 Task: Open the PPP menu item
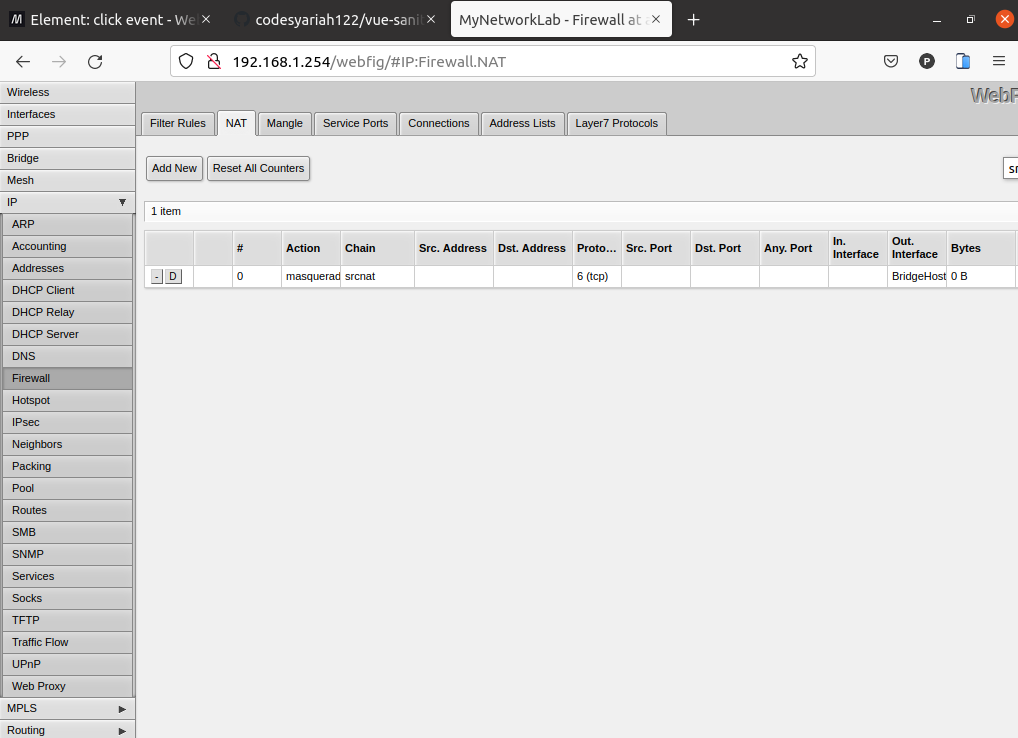68,136
